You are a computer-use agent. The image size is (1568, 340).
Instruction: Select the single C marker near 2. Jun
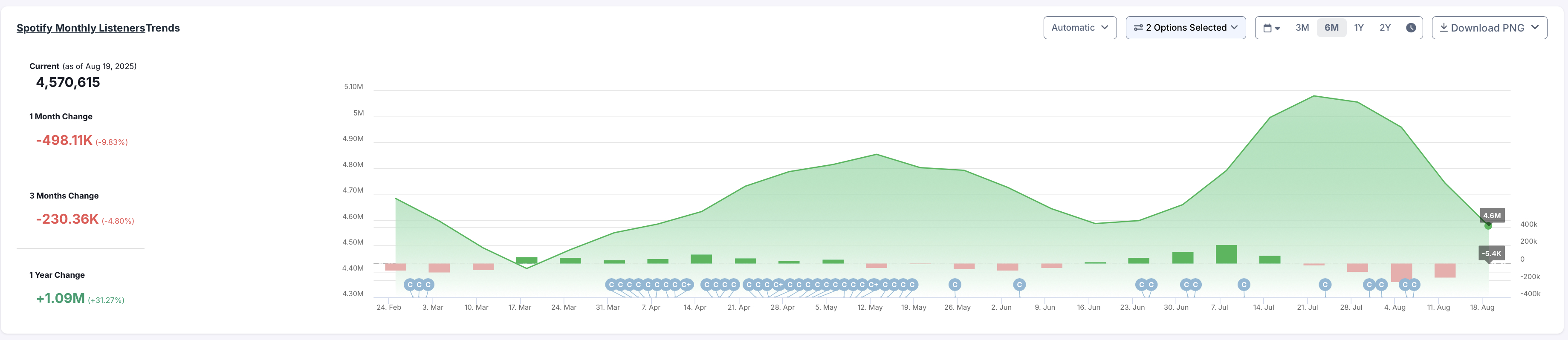click(1020, 285)
